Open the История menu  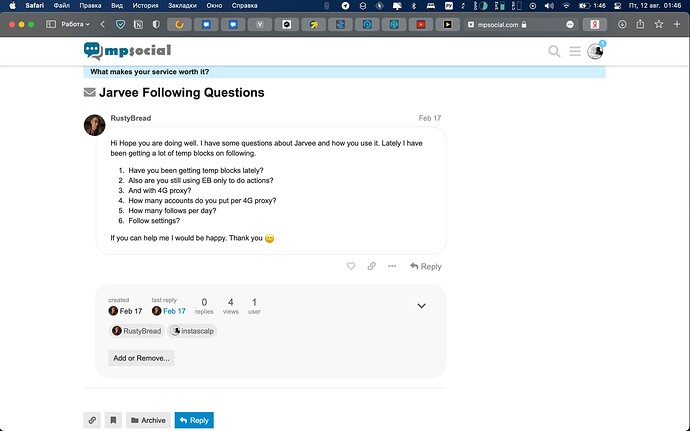click(145, 6)
